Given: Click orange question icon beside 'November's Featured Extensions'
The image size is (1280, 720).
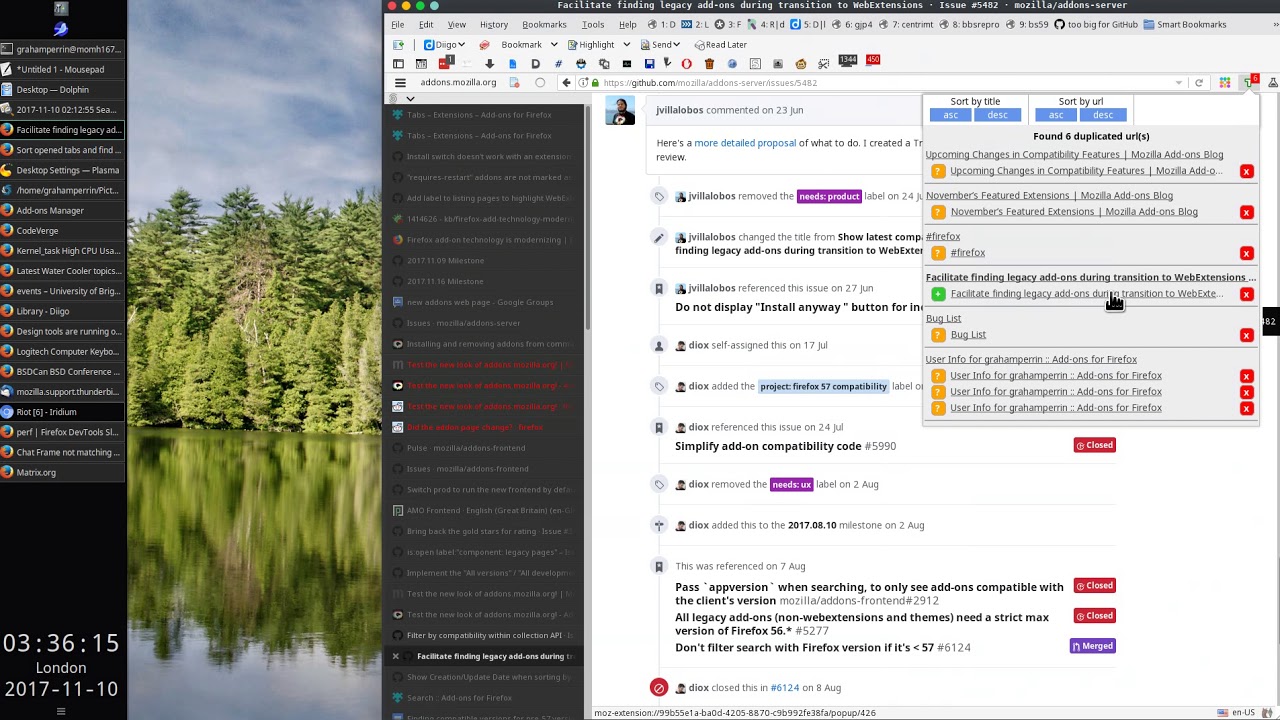Looking at the screenshot, I should [x=938, y=212].
